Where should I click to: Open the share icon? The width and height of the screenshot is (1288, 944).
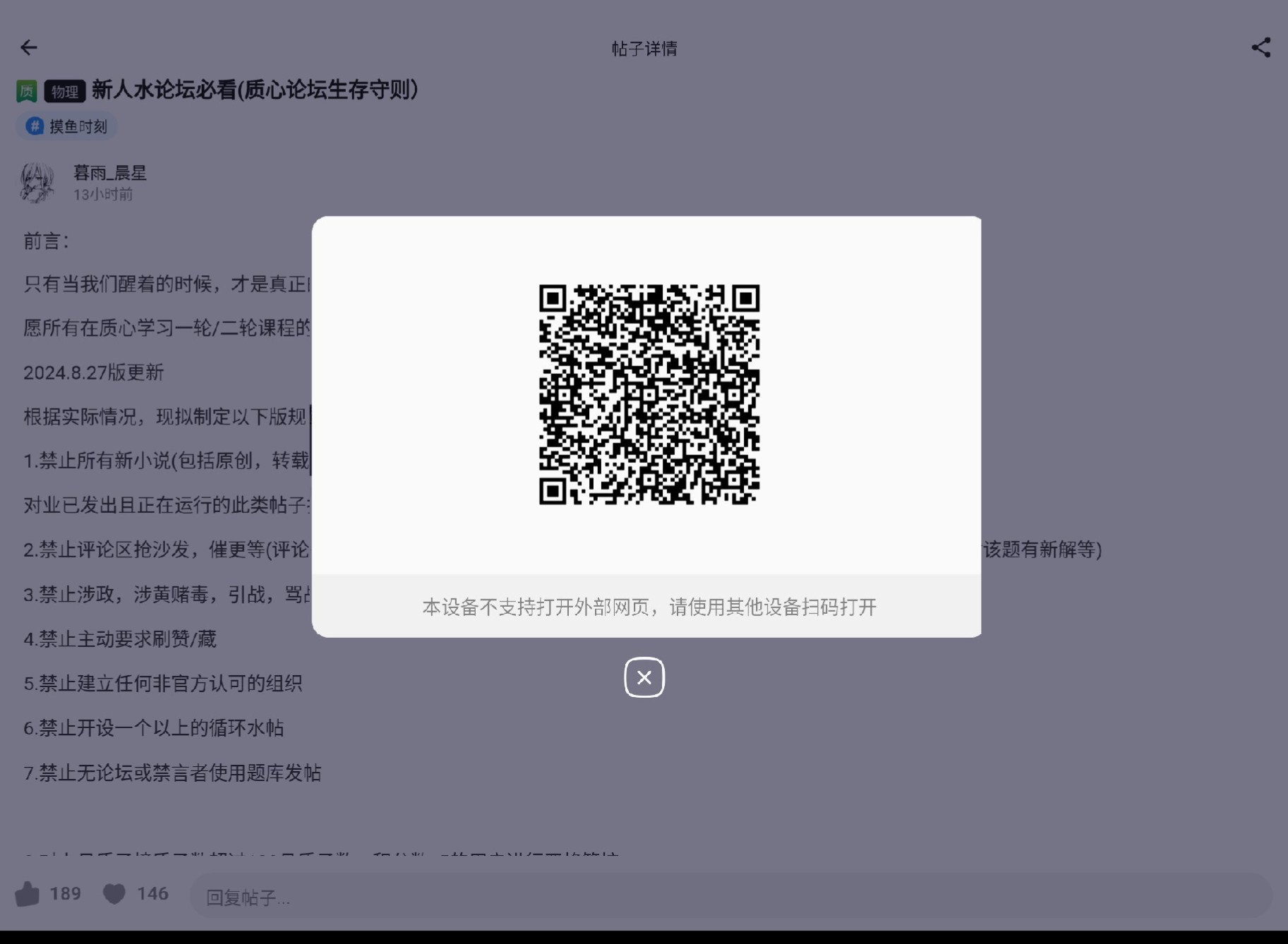coord(1260,47)
